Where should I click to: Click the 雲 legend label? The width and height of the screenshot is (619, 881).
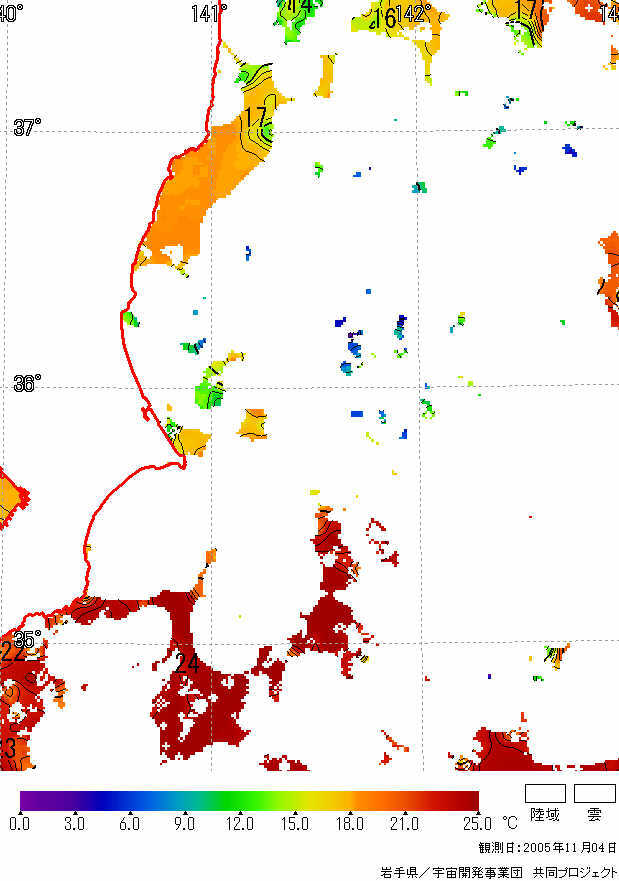(x=594, y=815)
